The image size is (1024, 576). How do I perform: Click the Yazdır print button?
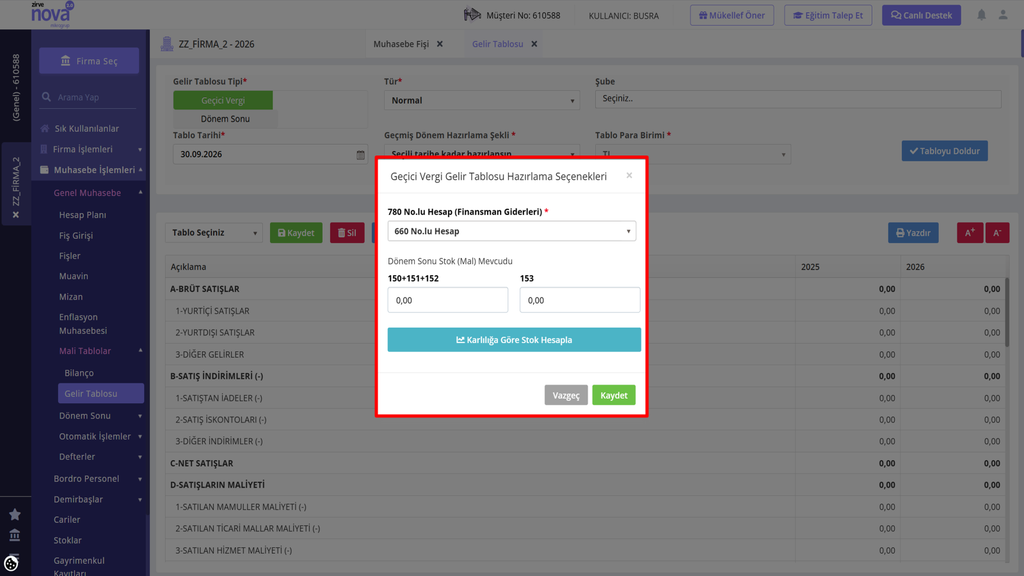pyautogui.click(x=913, y=232)
